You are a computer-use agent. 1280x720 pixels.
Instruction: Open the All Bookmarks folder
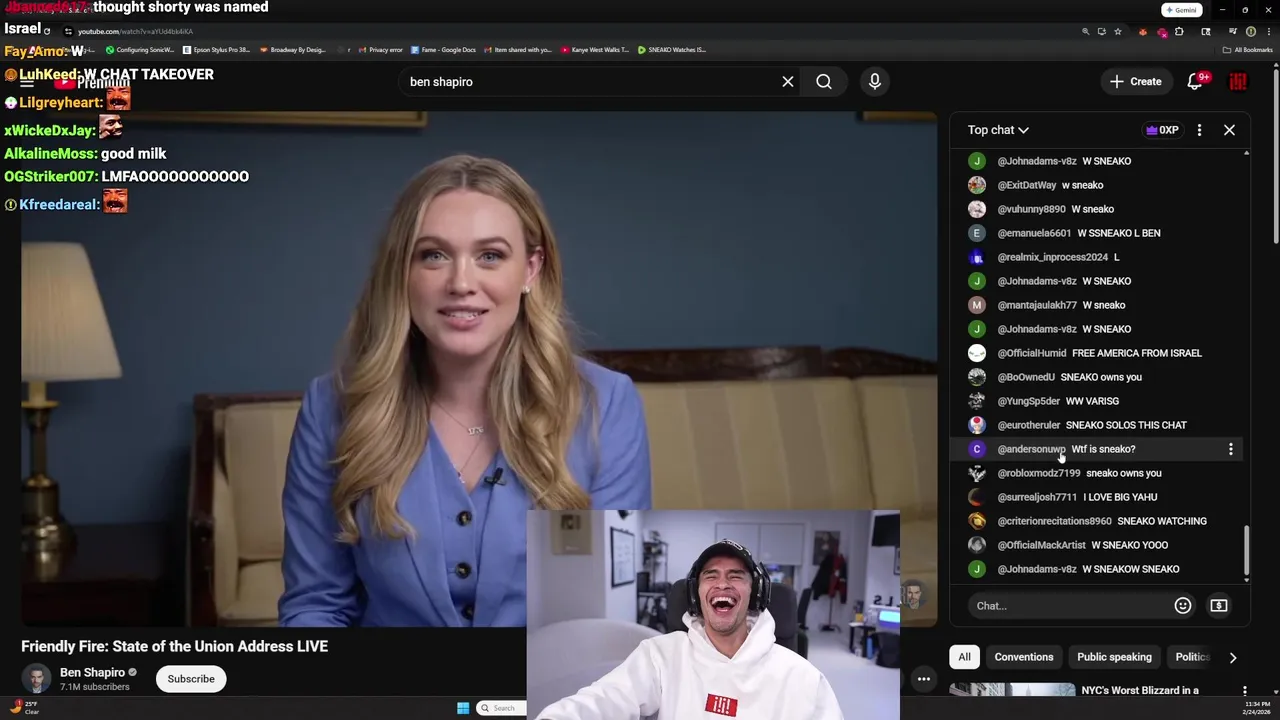[x=1247, y=50]
